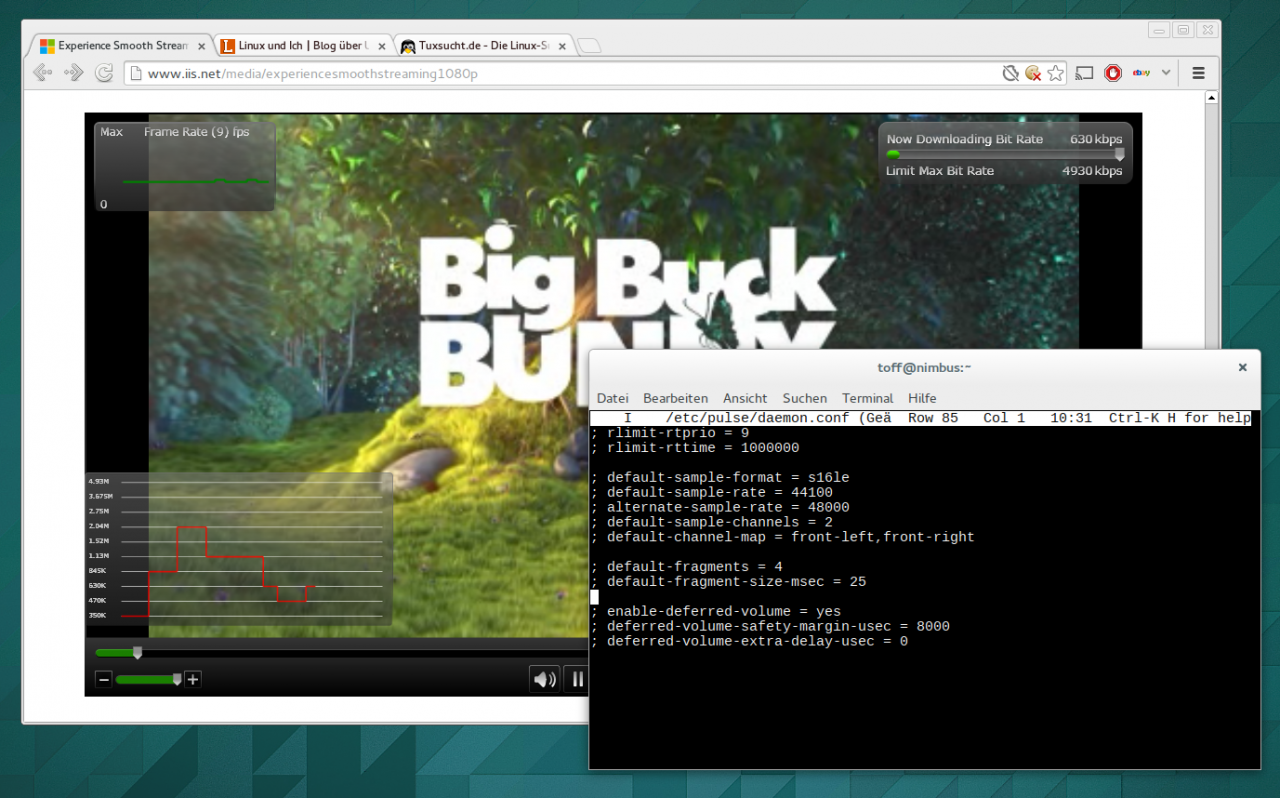Open the Chrome hamburger menu
The height and width of the screenshot is (798, 1280).
1198,73
